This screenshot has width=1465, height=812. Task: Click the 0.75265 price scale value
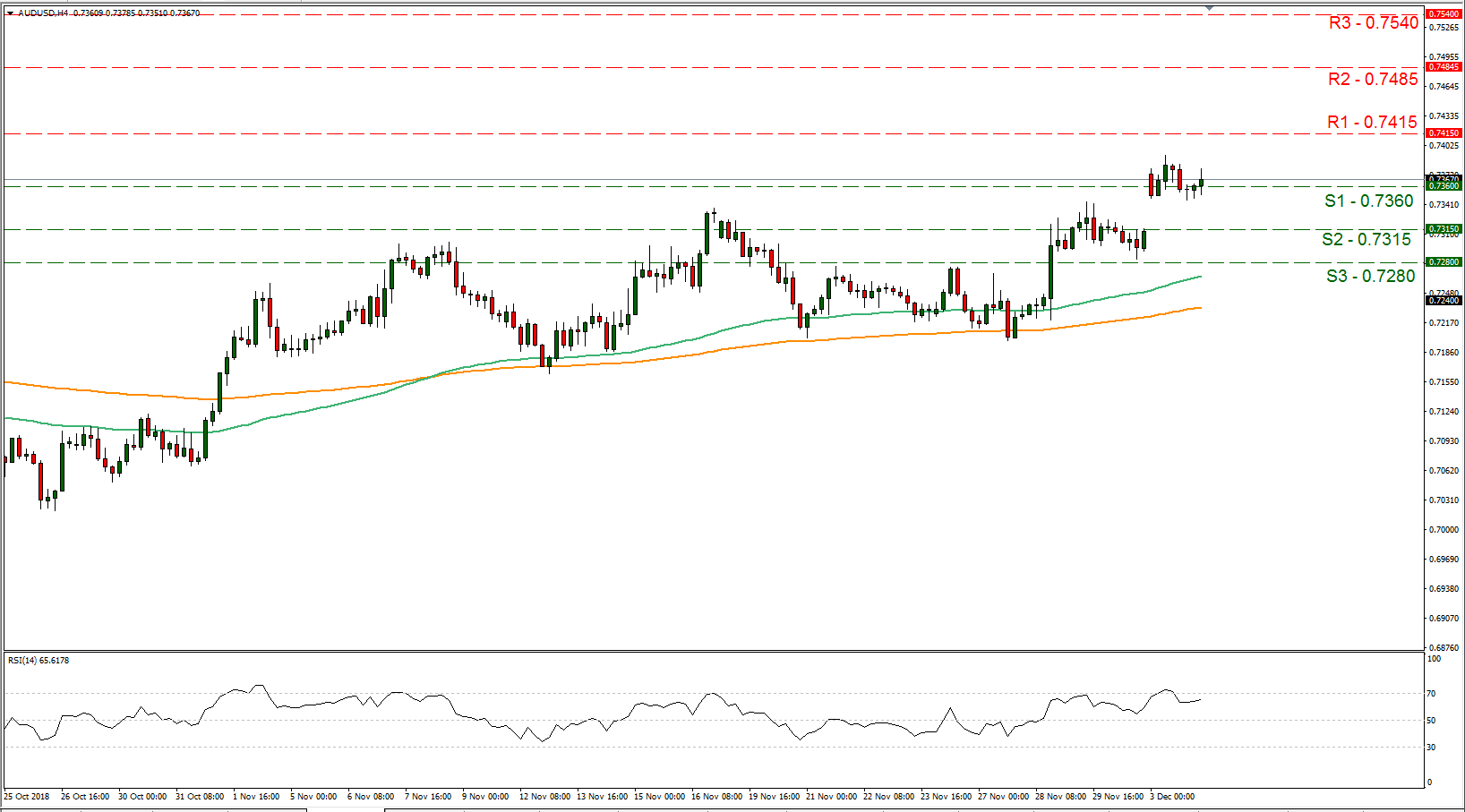click(x=1444, y=28)
